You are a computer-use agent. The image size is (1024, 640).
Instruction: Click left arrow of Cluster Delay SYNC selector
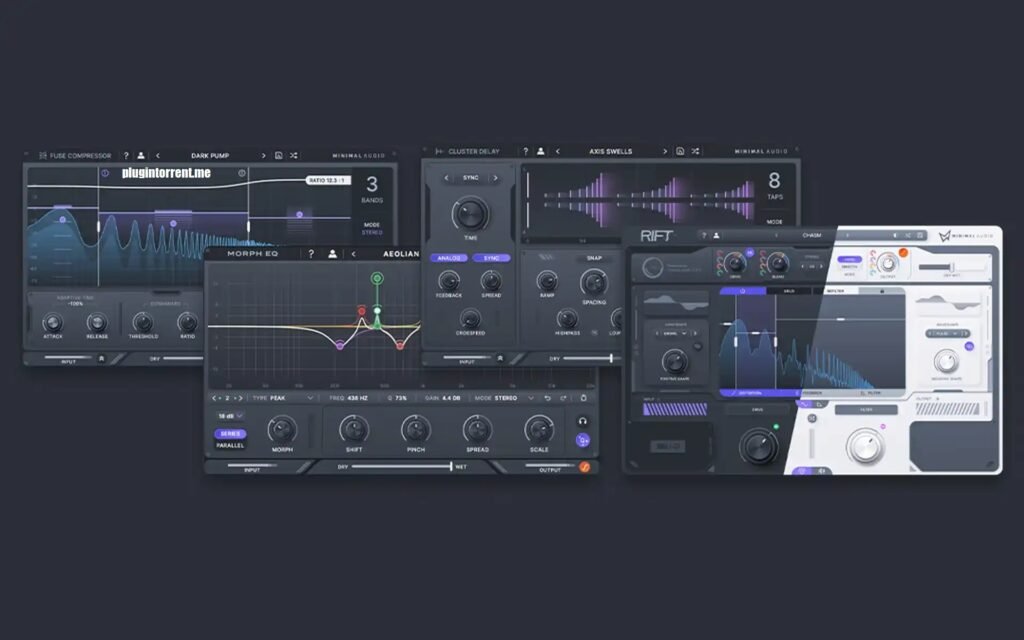[447, 178]
